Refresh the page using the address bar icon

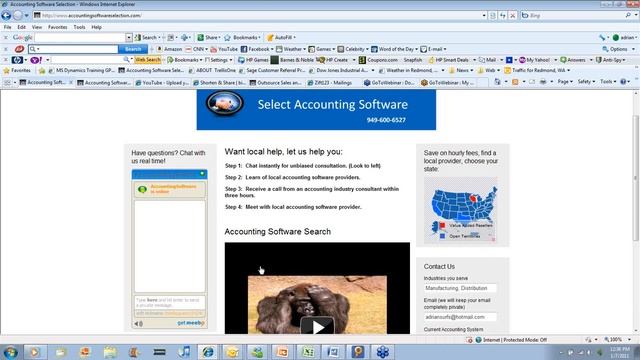[x=503, y=16]
